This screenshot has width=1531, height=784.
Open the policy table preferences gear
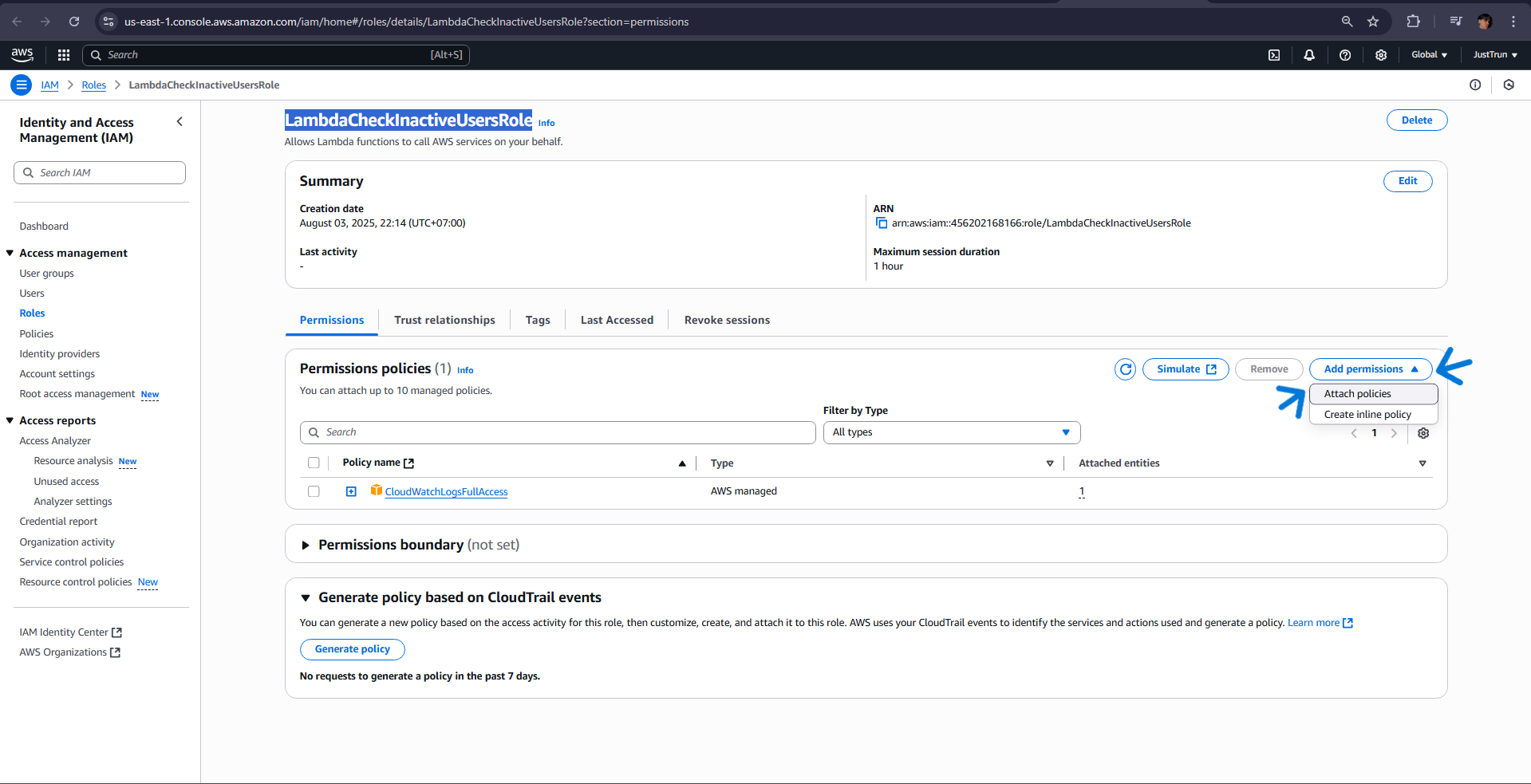pyautogui.click(x=1423, y=433)
